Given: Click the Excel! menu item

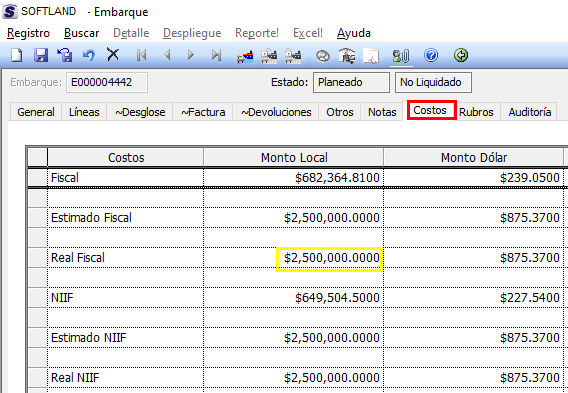Looking at the screenshot, I should pyautogui.click(x=308, y=33).
